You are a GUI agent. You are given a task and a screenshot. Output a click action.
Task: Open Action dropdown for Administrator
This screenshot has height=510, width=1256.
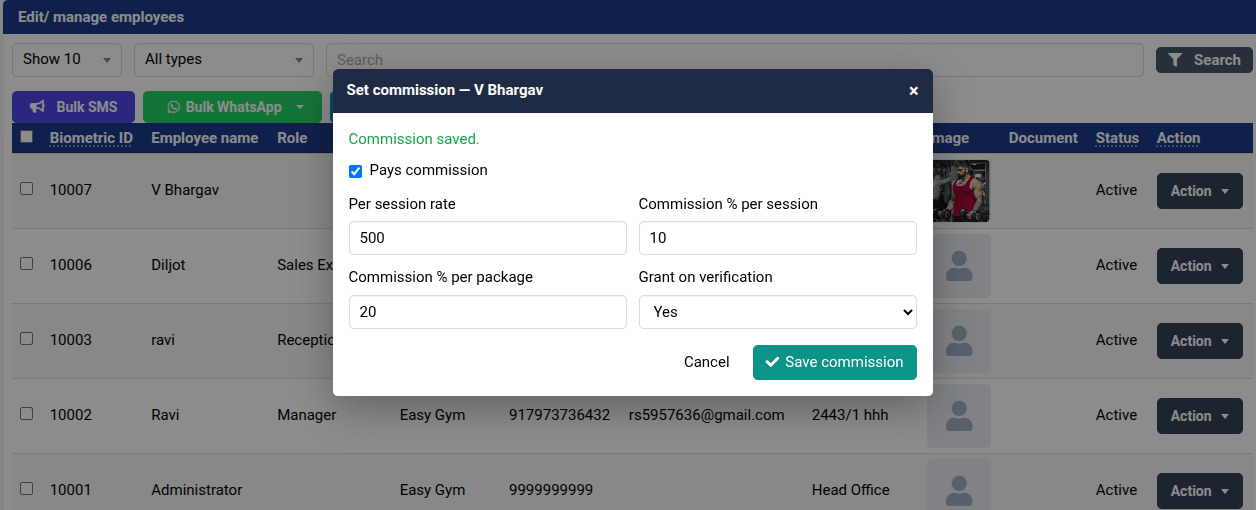pos(1199,491)
